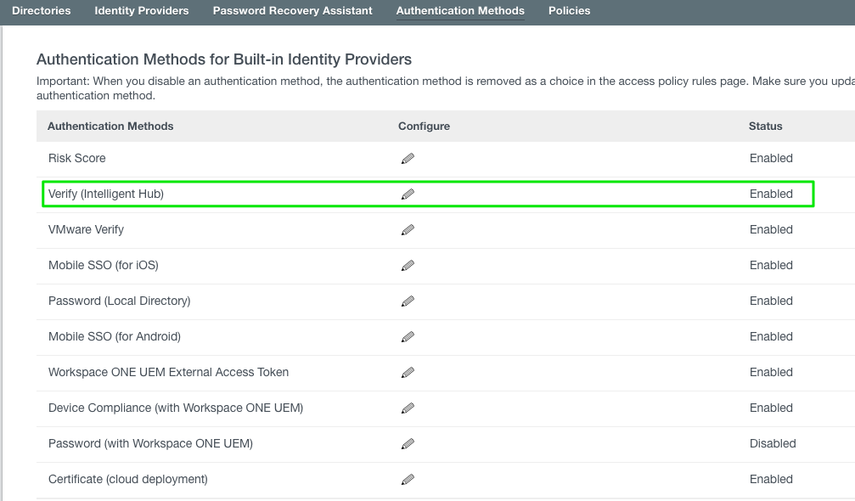Select the Verify (Intelligent Hub) row label
The height and width of the screenshot is (501, 855).
pos(106,194)
